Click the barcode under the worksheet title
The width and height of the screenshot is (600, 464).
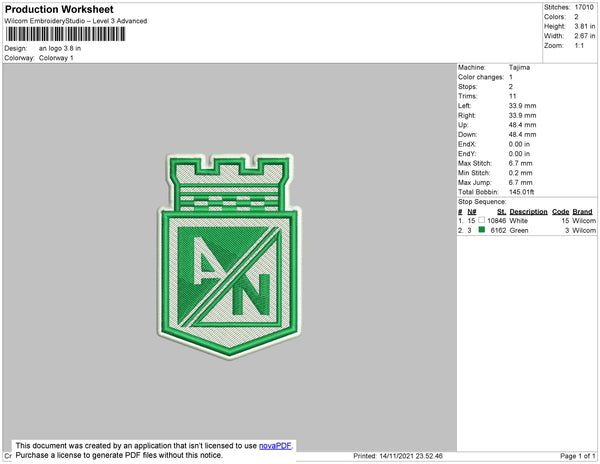pyautogui.click(x=65, y=34)
